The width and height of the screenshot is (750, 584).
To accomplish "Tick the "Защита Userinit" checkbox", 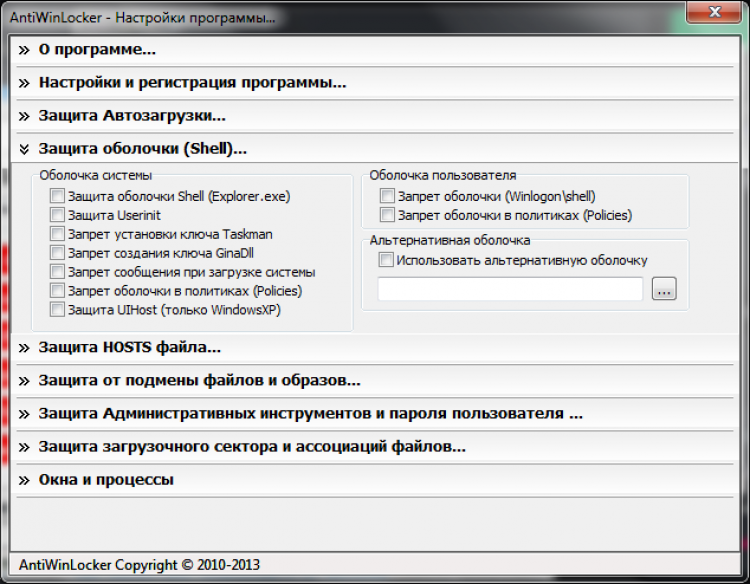I will click(x=57, y=215).
